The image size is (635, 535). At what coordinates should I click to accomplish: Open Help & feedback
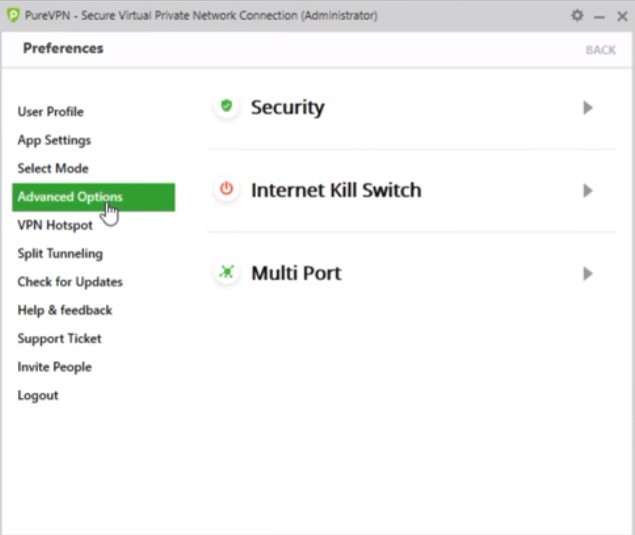point(65,310)
